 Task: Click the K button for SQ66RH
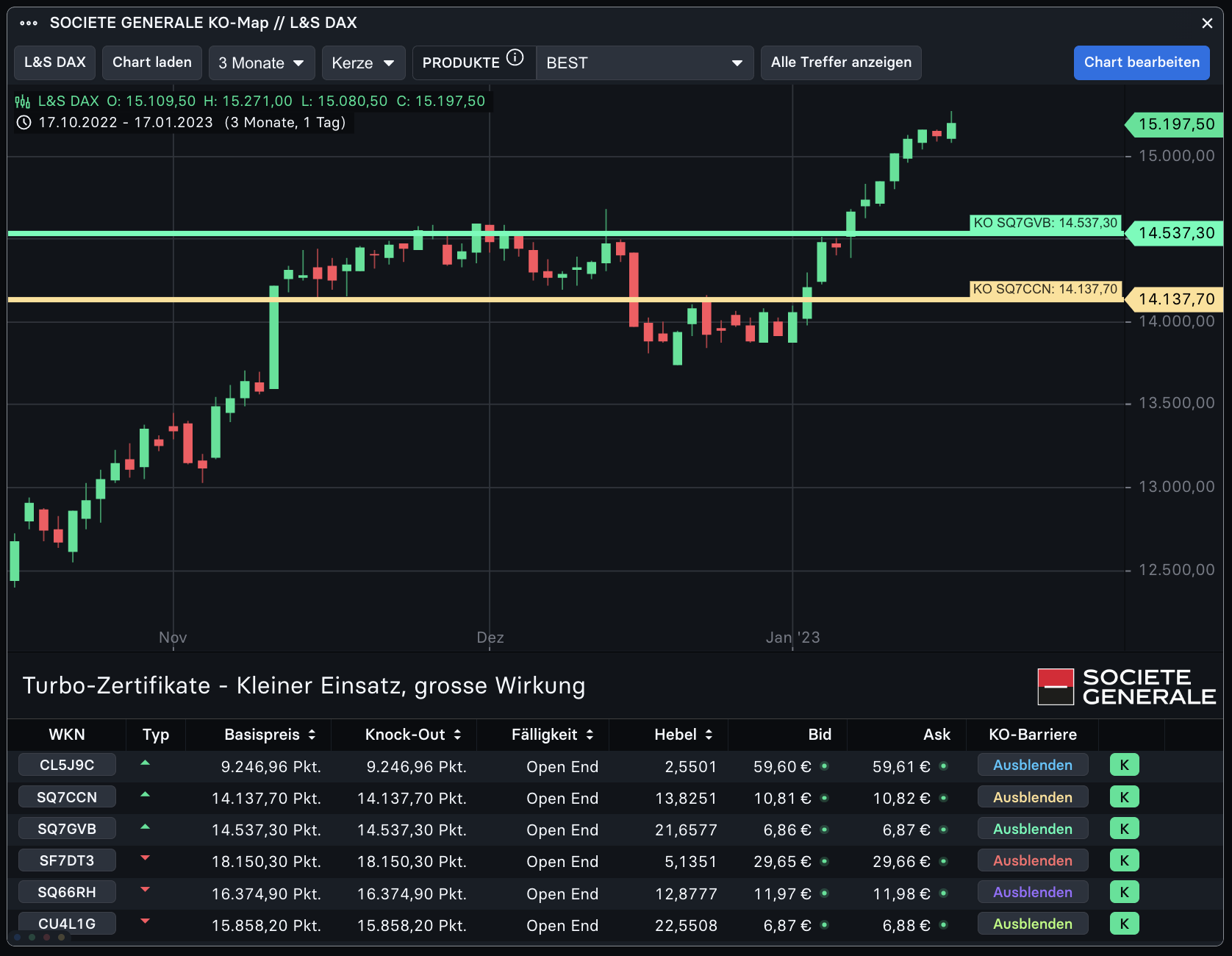[1124, 891]
